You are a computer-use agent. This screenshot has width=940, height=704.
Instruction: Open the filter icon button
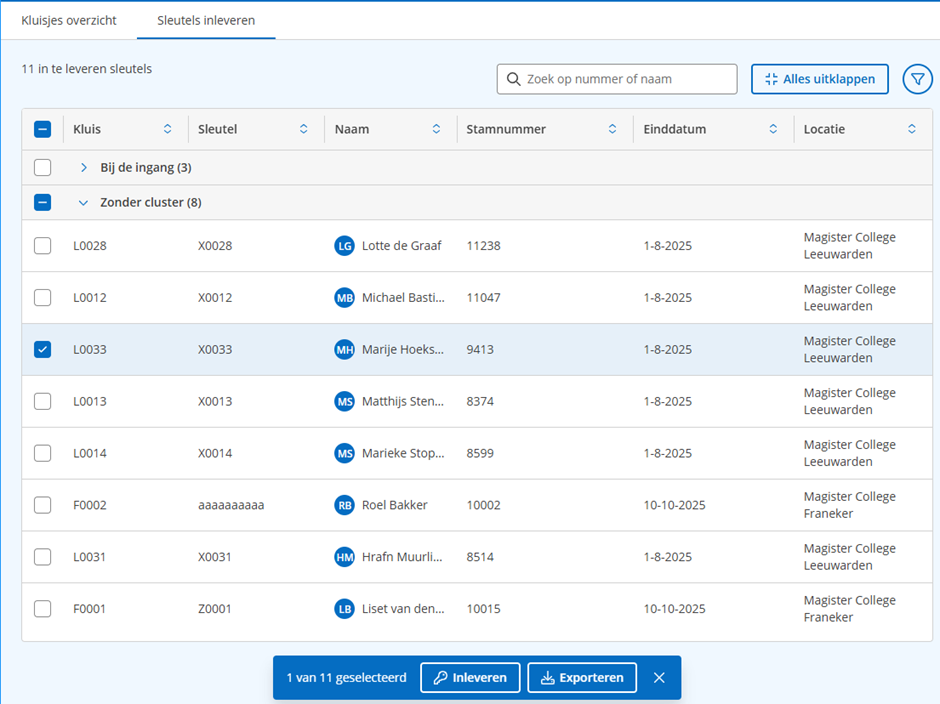click(917, 79)
